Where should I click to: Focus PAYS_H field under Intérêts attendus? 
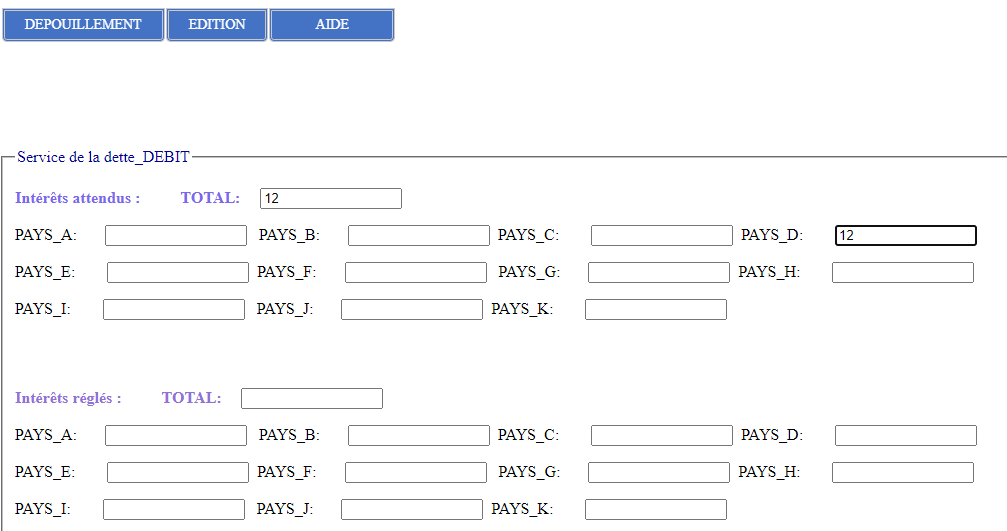point(902,273)
